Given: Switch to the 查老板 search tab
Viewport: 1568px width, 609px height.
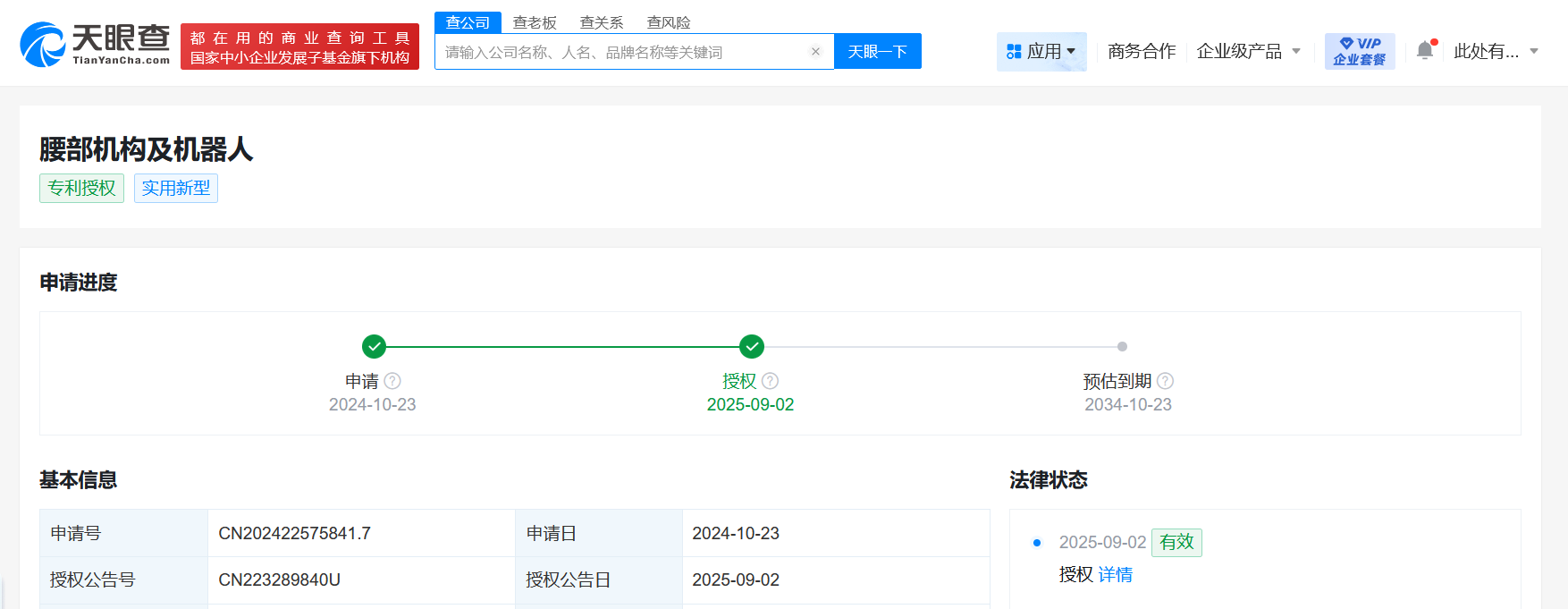Looking at the screenshot, I should tap(535, 22).
